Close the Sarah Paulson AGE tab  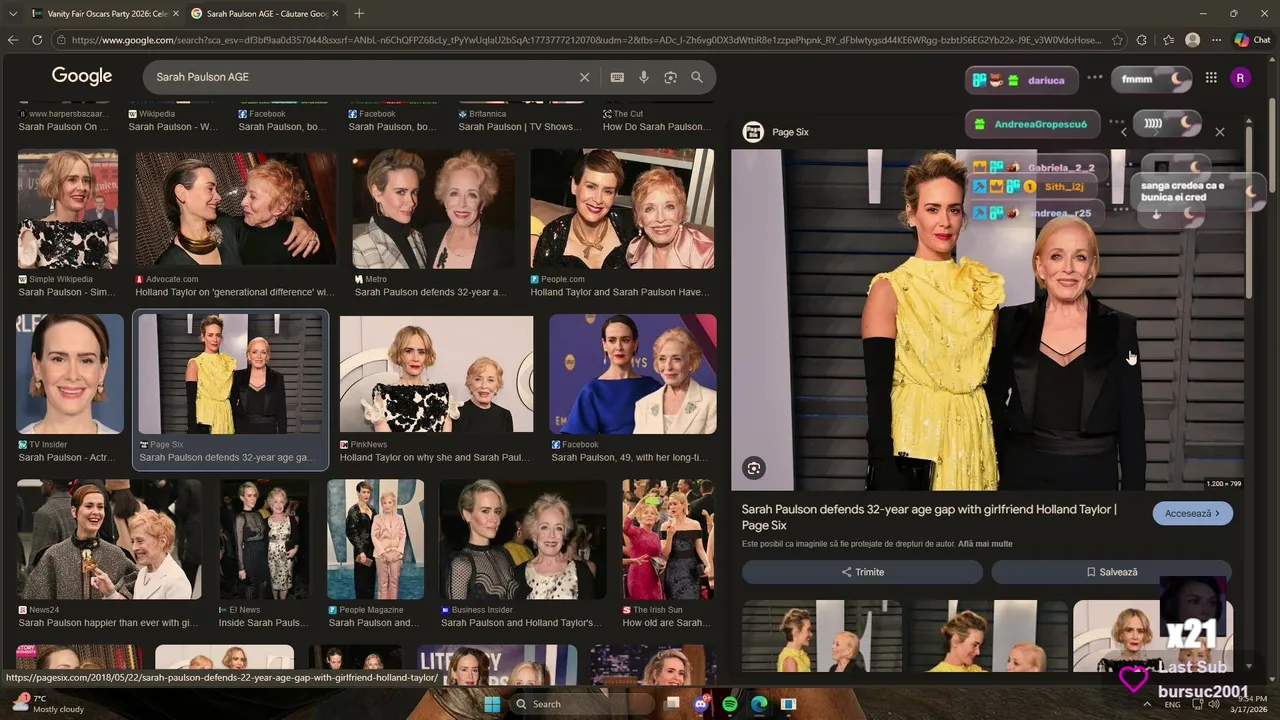pyautogui.click(x=336, y=13)
